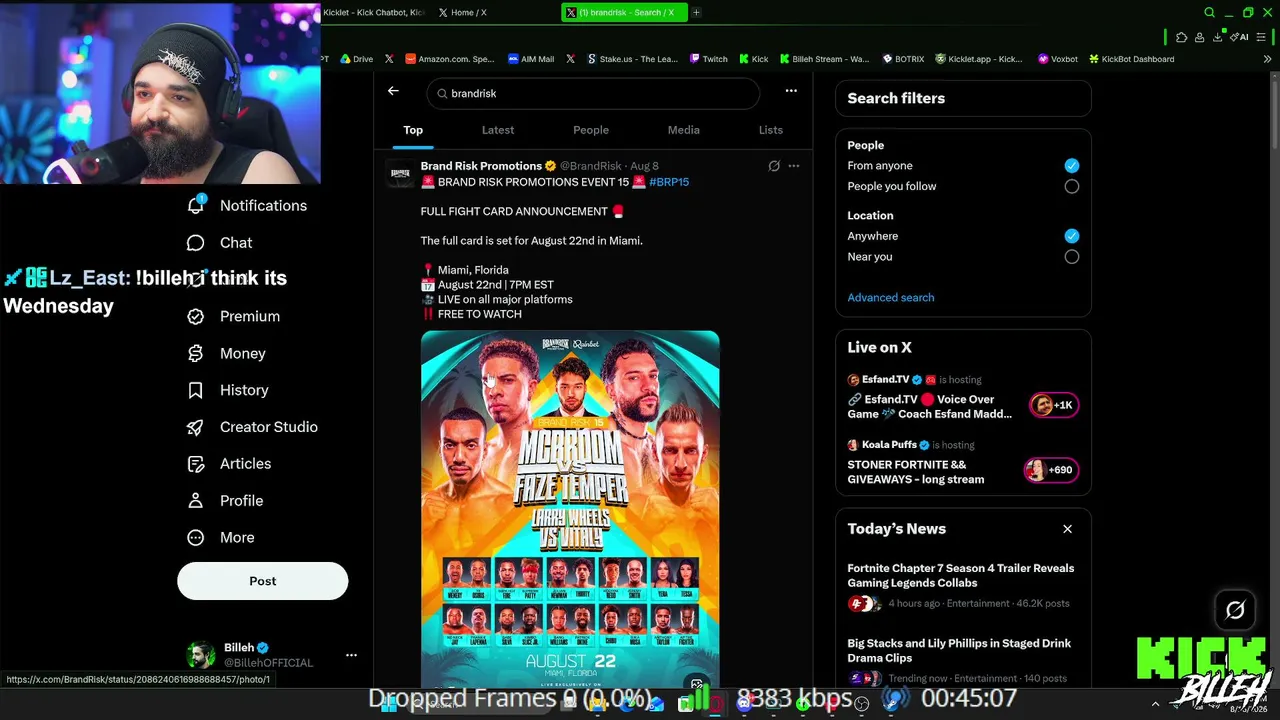The width and height of the screenshot is (1280, 720).
Task: Switch to the Top search tab
Action: click(413, 130)
